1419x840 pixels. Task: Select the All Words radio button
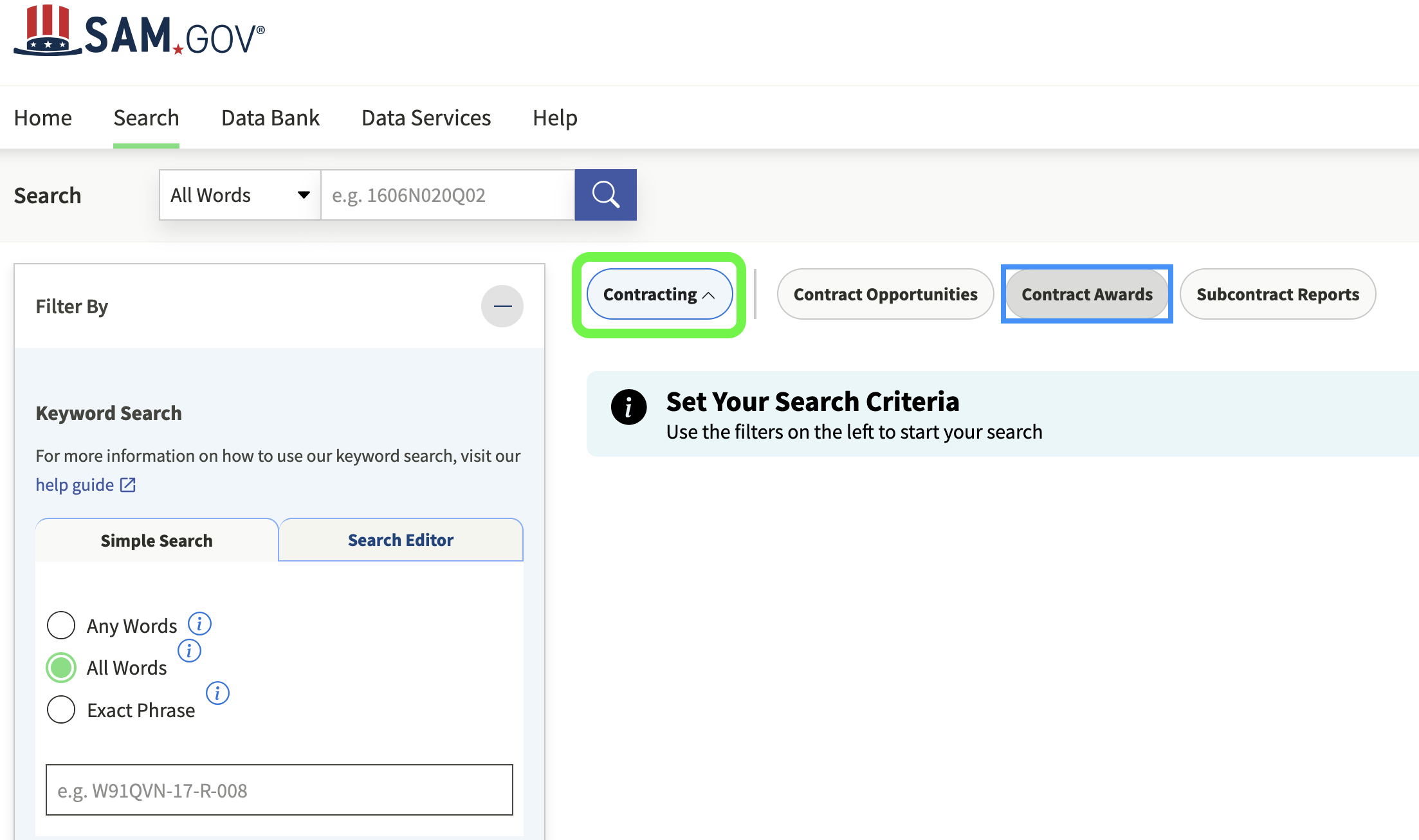61,667
